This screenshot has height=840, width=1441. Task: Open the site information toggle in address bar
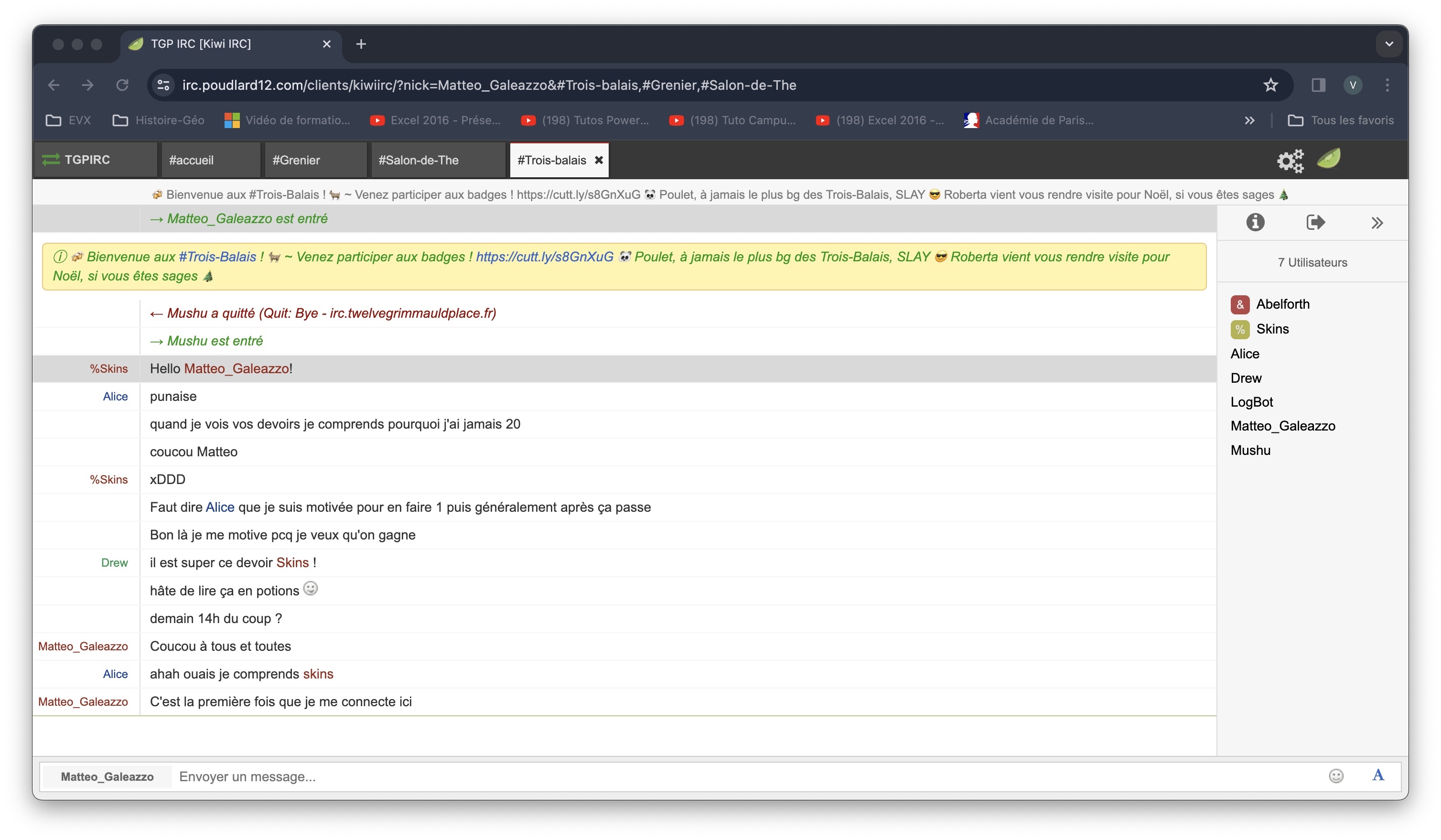[163, 85]
